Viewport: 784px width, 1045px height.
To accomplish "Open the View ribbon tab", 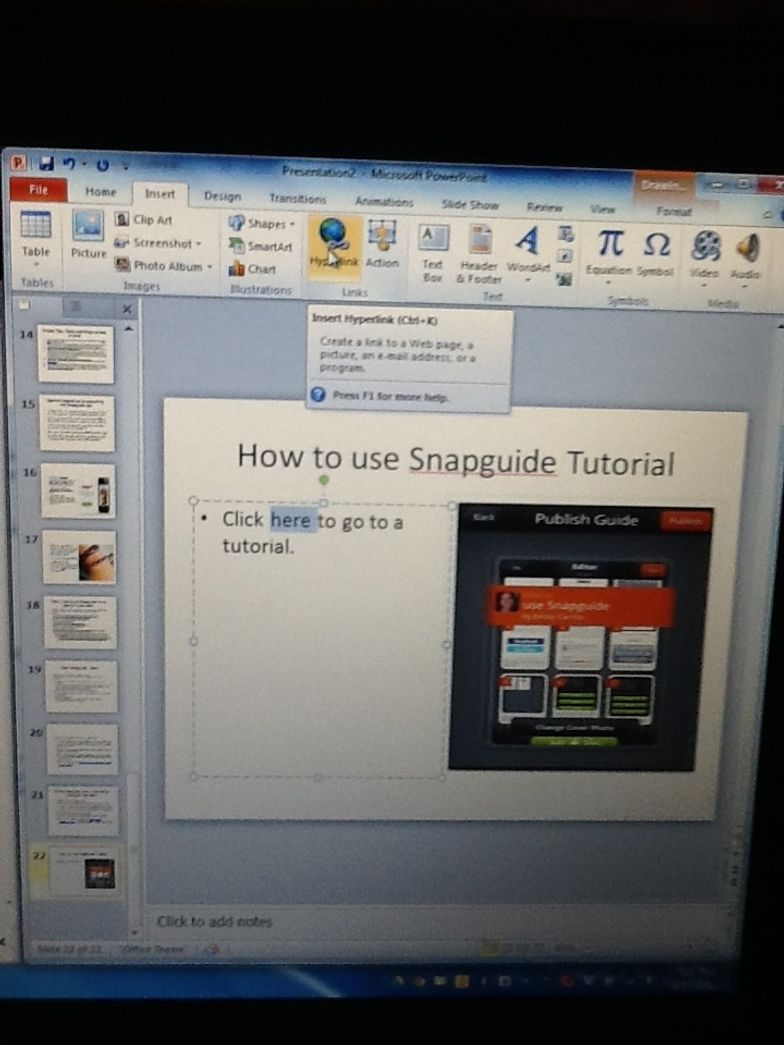I will pyautogui.click(x=603, y=209).
